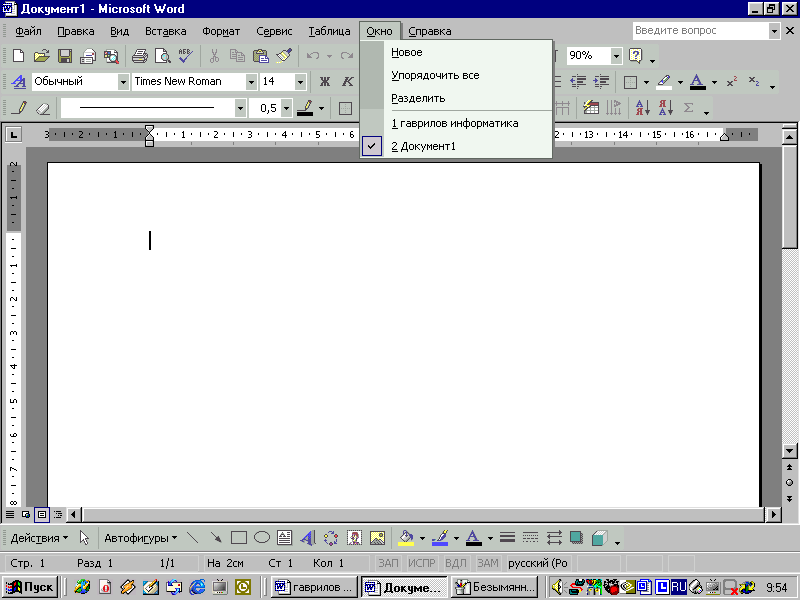Viewport: 800px width, 600px height.
Task: Open Word help question mark icon
Action: [x=636, y=55]
